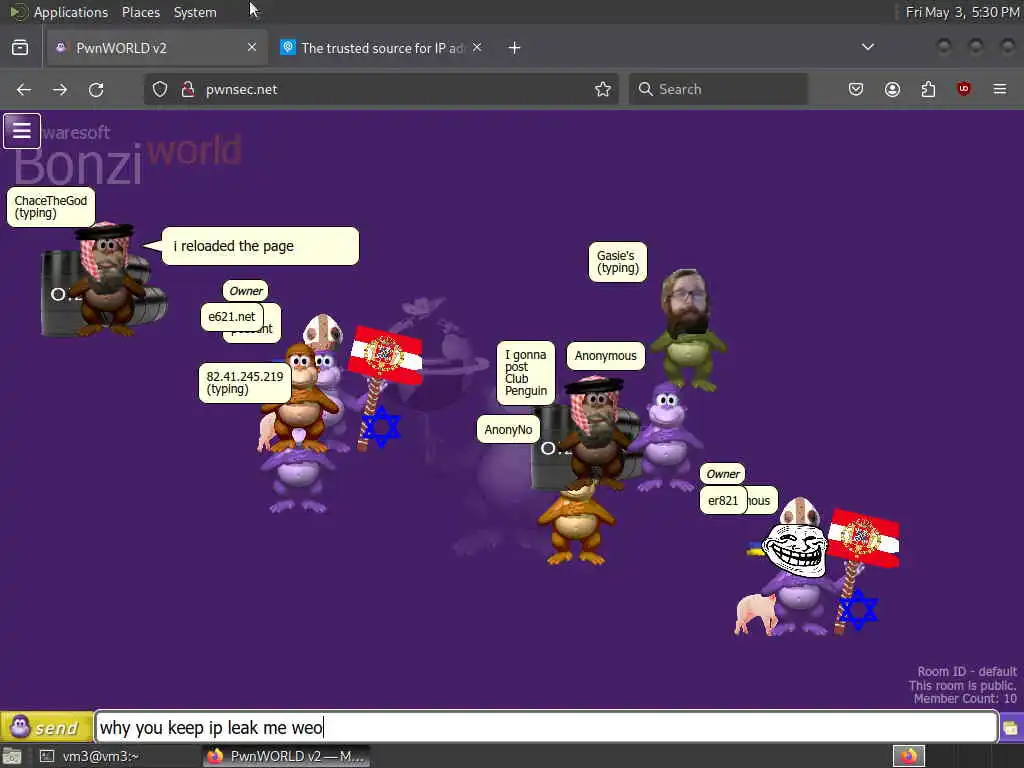1024x768 pixels.
Task: Click the 82.41.245.219 typing name tag
Action: pos(245,383)
